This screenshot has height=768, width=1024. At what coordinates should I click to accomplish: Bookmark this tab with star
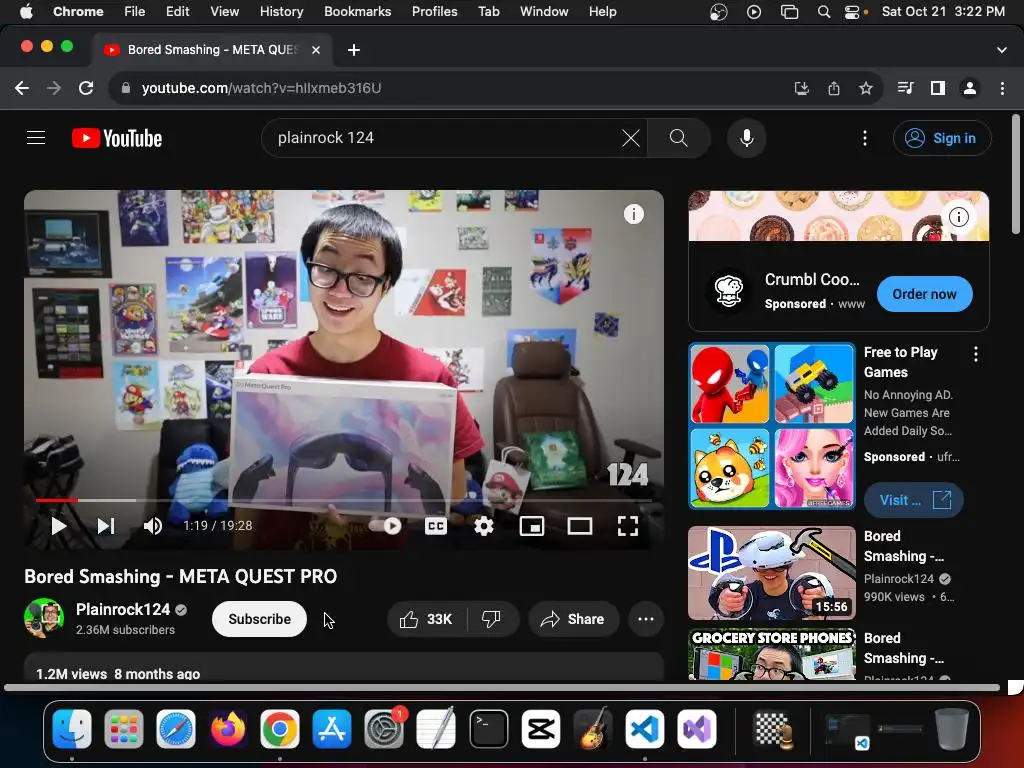(x=865, y=88)
